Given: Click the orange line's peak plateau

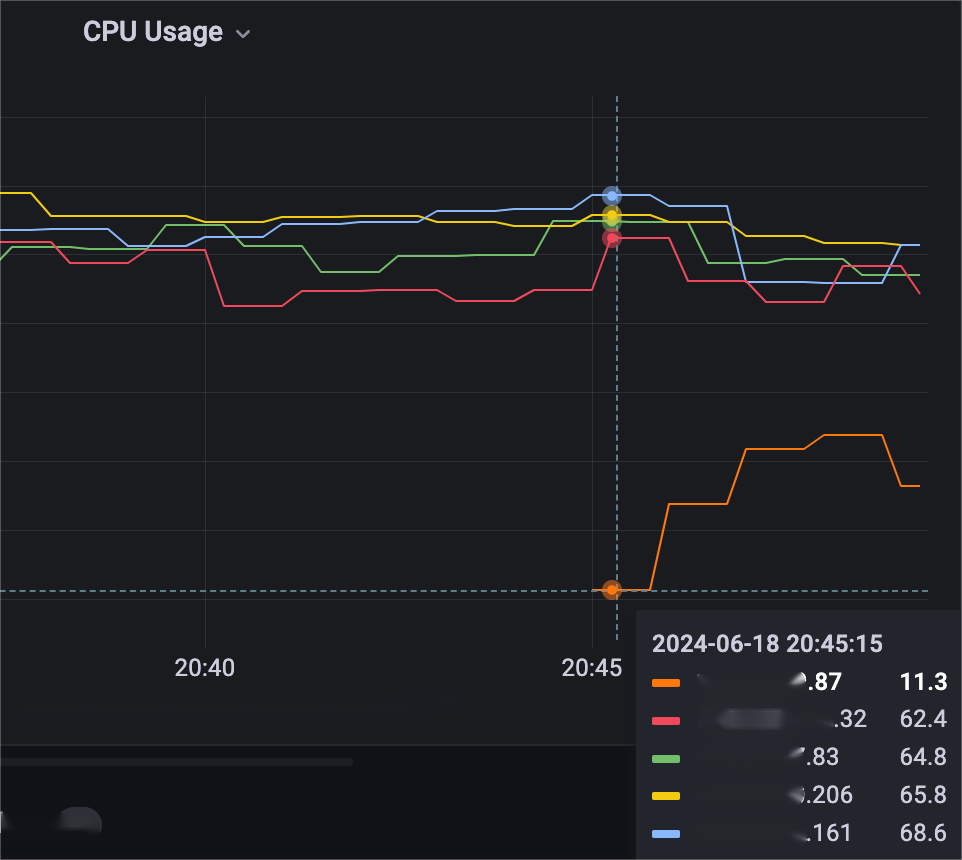Looking at the screenshot, I should [x=853, y=435].
